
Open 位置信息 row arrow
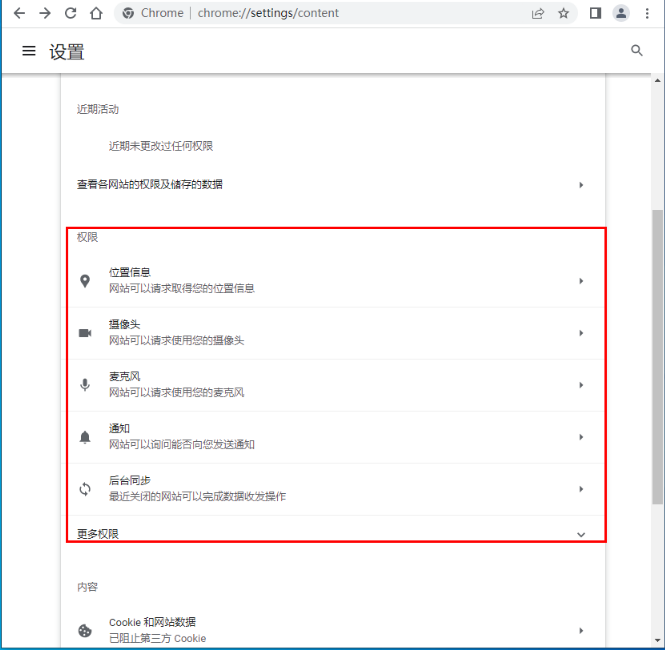coord(581,281)
